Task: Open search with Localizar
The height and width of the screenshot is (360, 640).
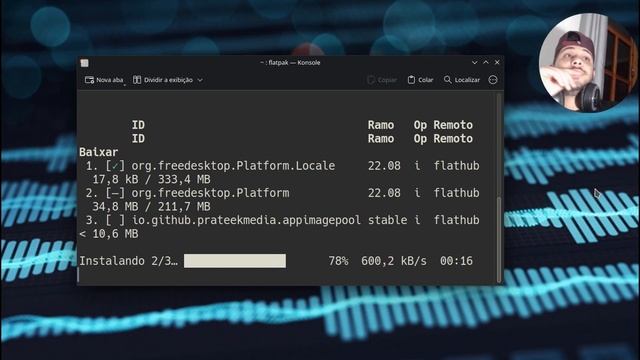Action: (462, 80)
